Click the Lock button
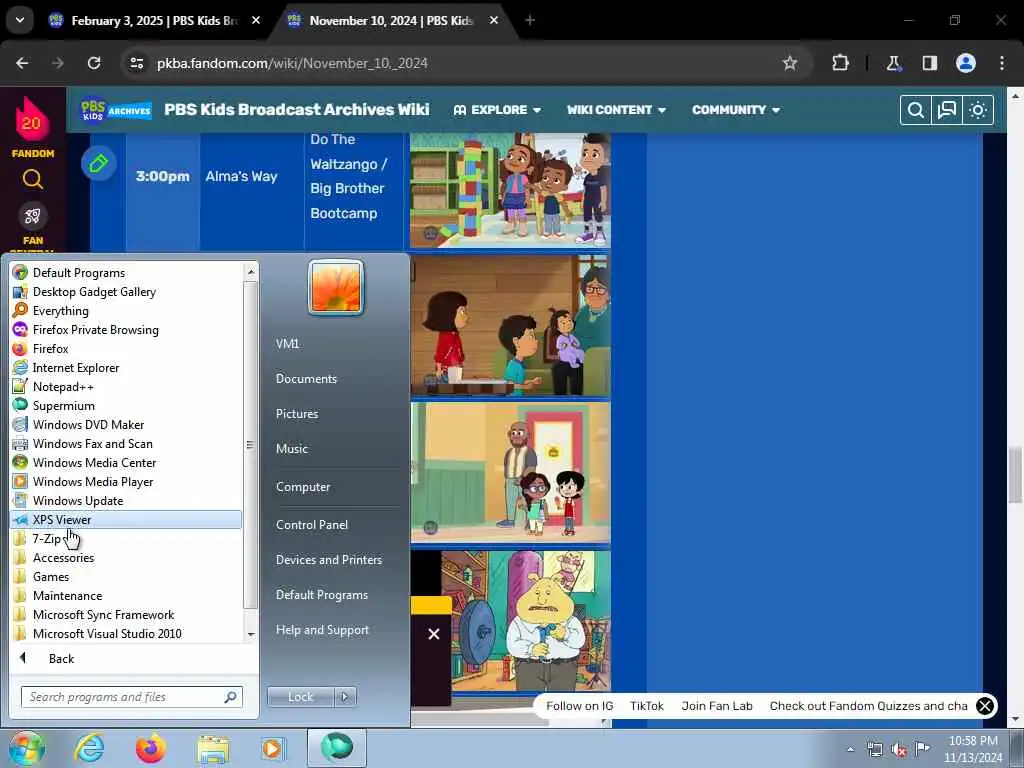The image size is (1024, 768). 301,697
